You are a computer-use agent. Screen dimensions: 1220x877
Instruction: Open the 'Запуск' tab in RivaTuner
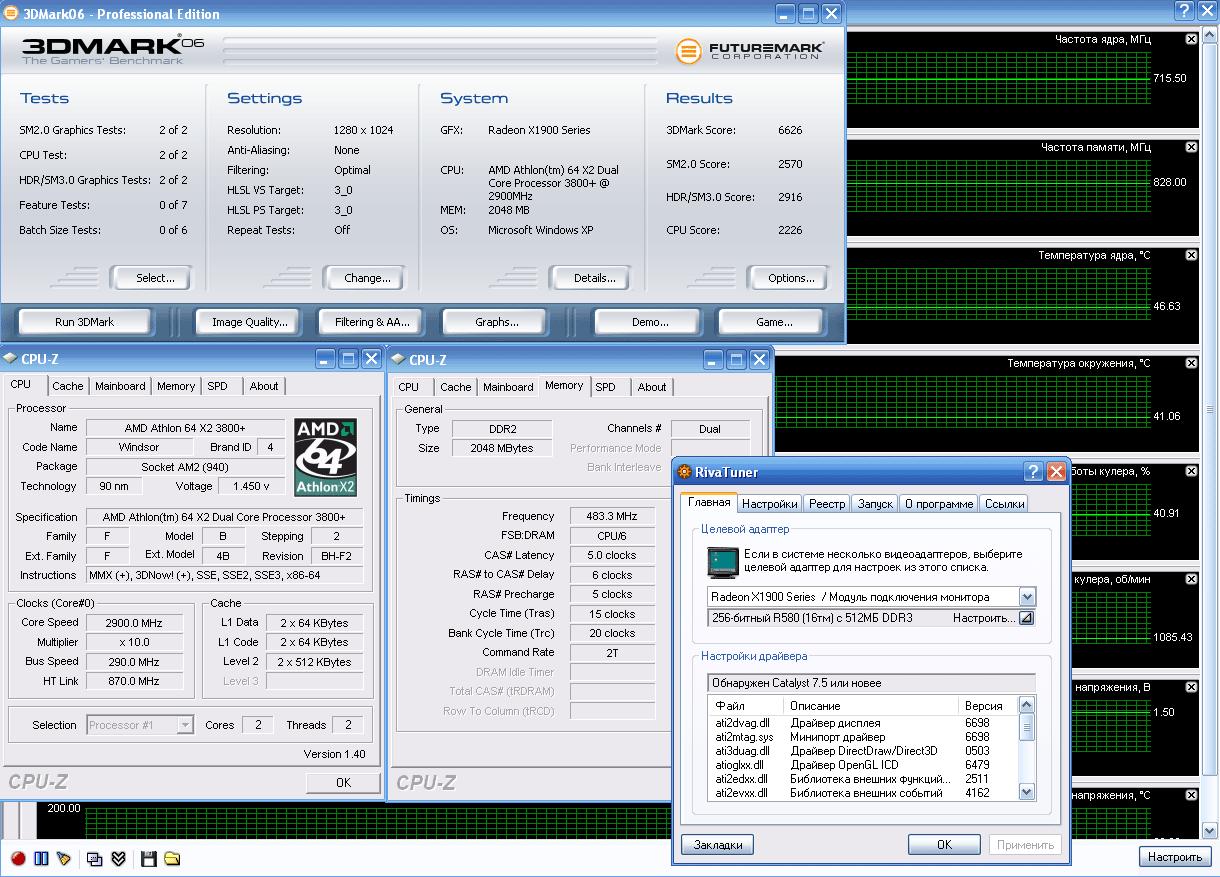(x=875, y=504)
